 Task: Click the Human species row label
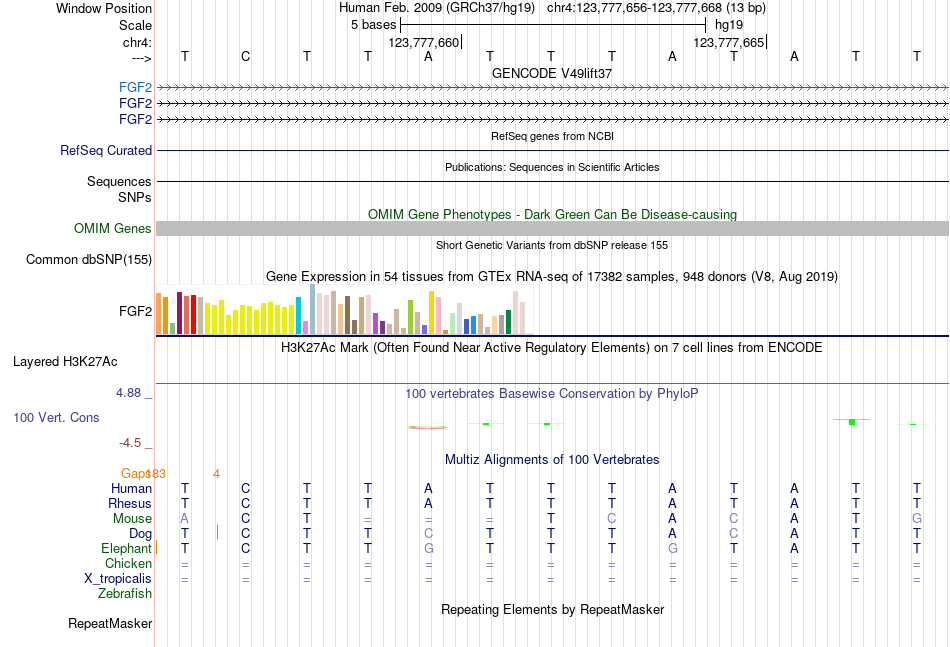[x=131, y=488]
